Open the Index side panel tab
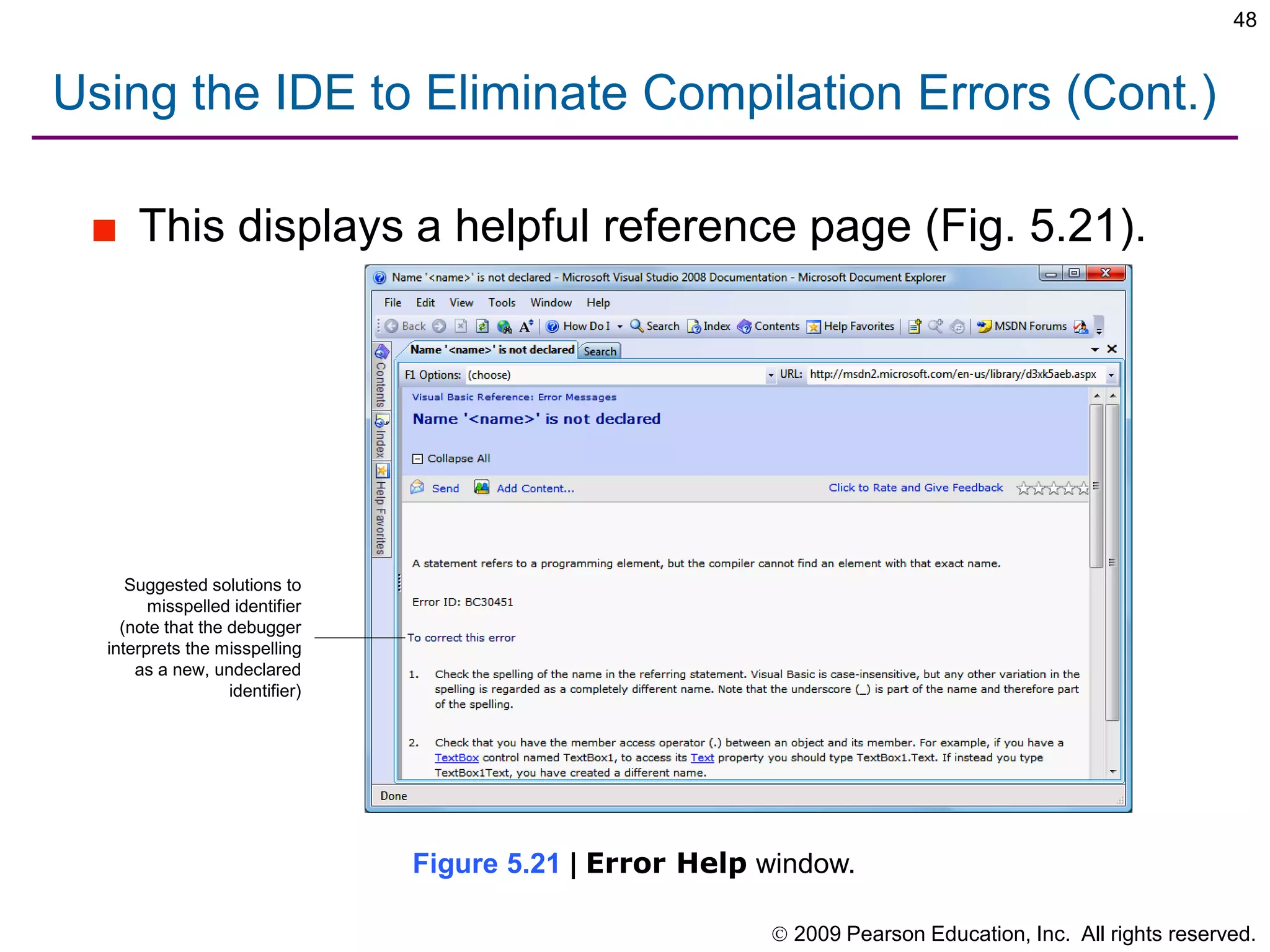The image size is (1270, 952). point(381,436)
